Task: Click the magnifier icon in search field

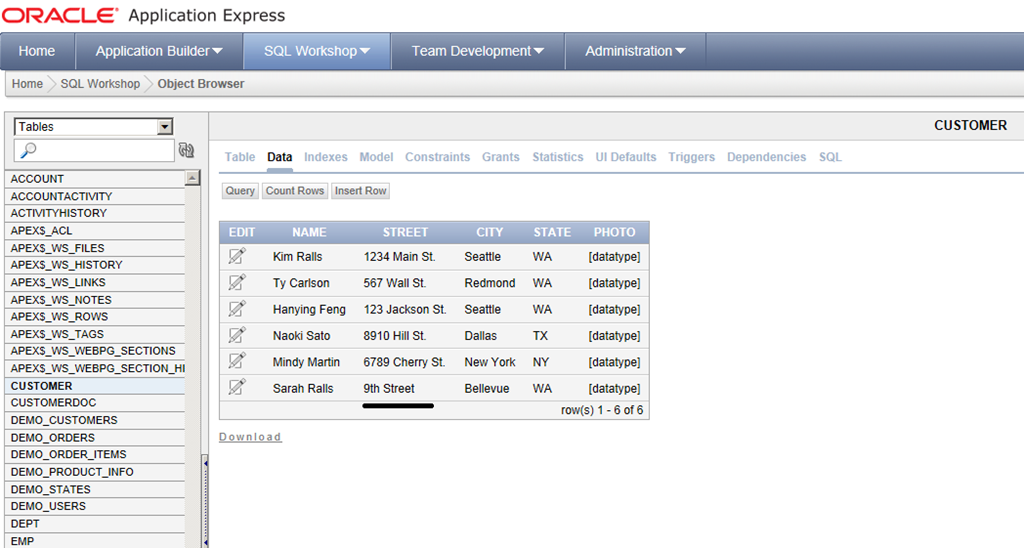Action: coord(28,150)
